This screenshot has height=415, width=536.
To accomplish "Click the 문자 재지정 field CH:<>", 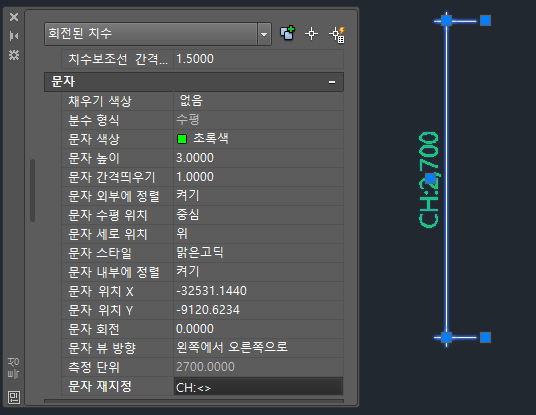I will 258,387.
